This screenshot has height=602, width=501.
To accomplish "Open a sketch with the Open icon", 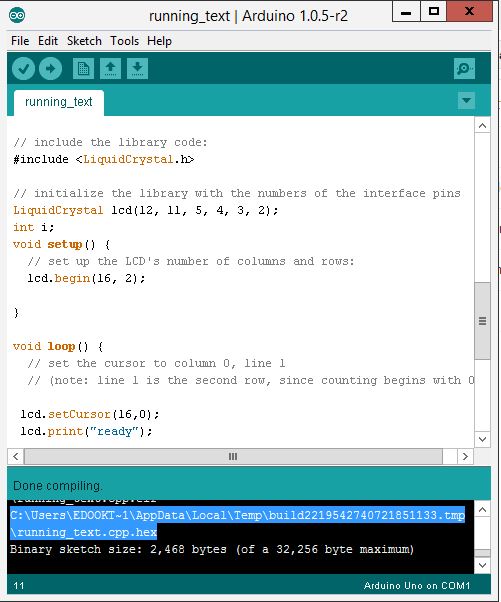I will click(x=111, y=69).
